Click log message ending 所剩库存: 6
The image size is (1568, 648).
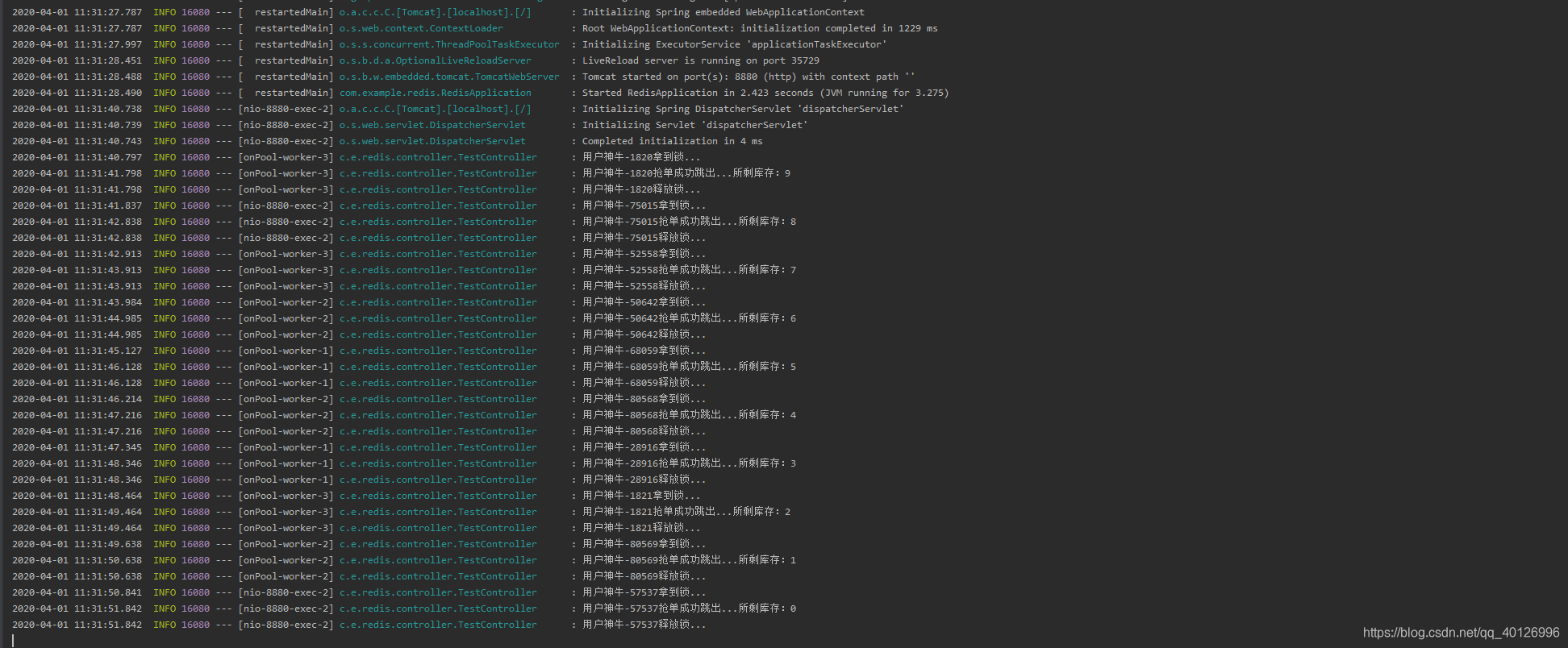[690, 318]
